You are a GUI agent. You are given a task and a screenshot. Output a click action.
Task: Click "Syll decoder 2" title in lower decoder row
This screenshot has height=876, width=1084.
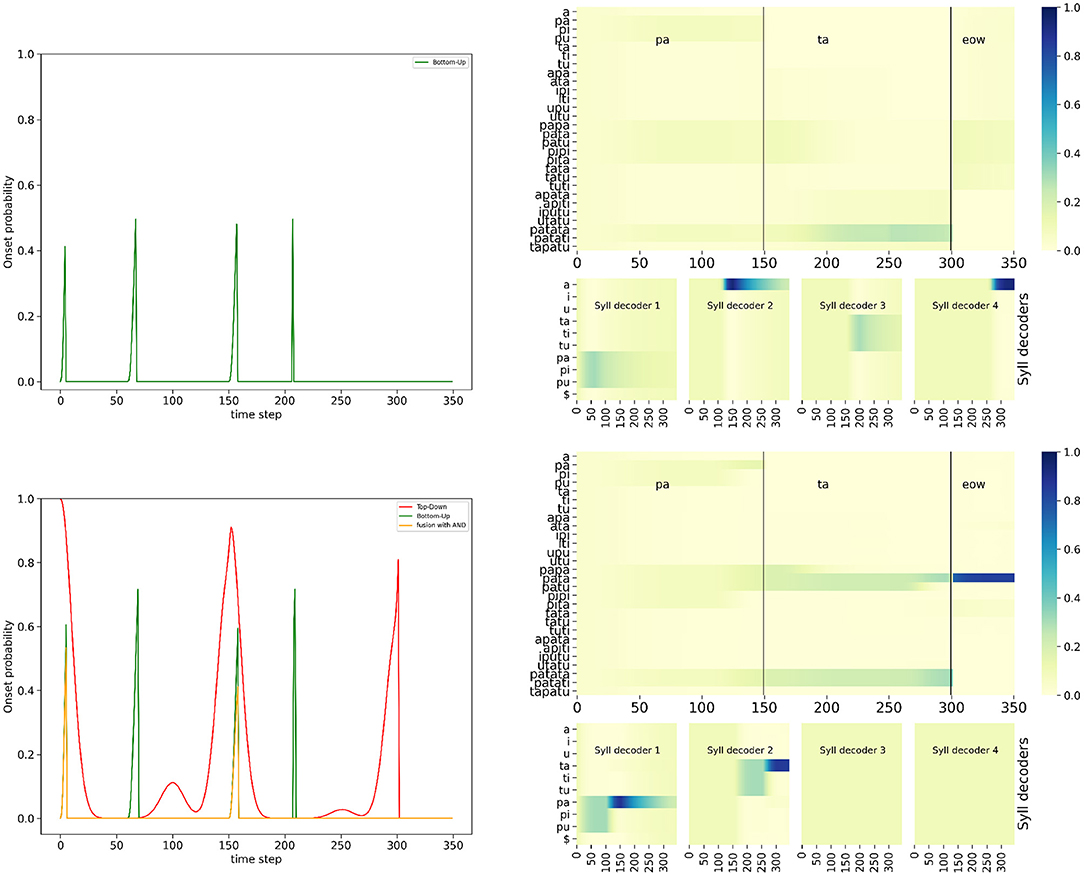(x=740, y=750)
